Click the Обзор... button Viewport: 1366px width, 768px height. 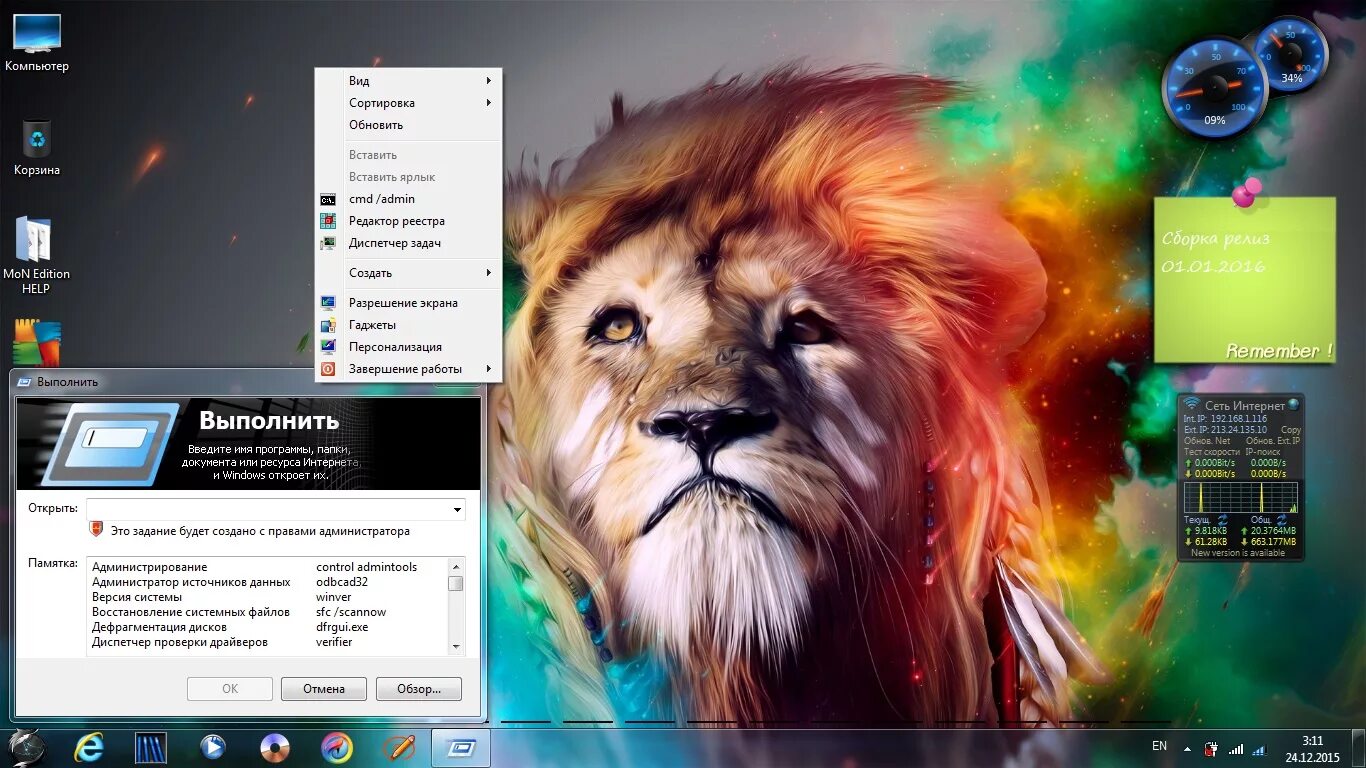[x=419, y=689]
